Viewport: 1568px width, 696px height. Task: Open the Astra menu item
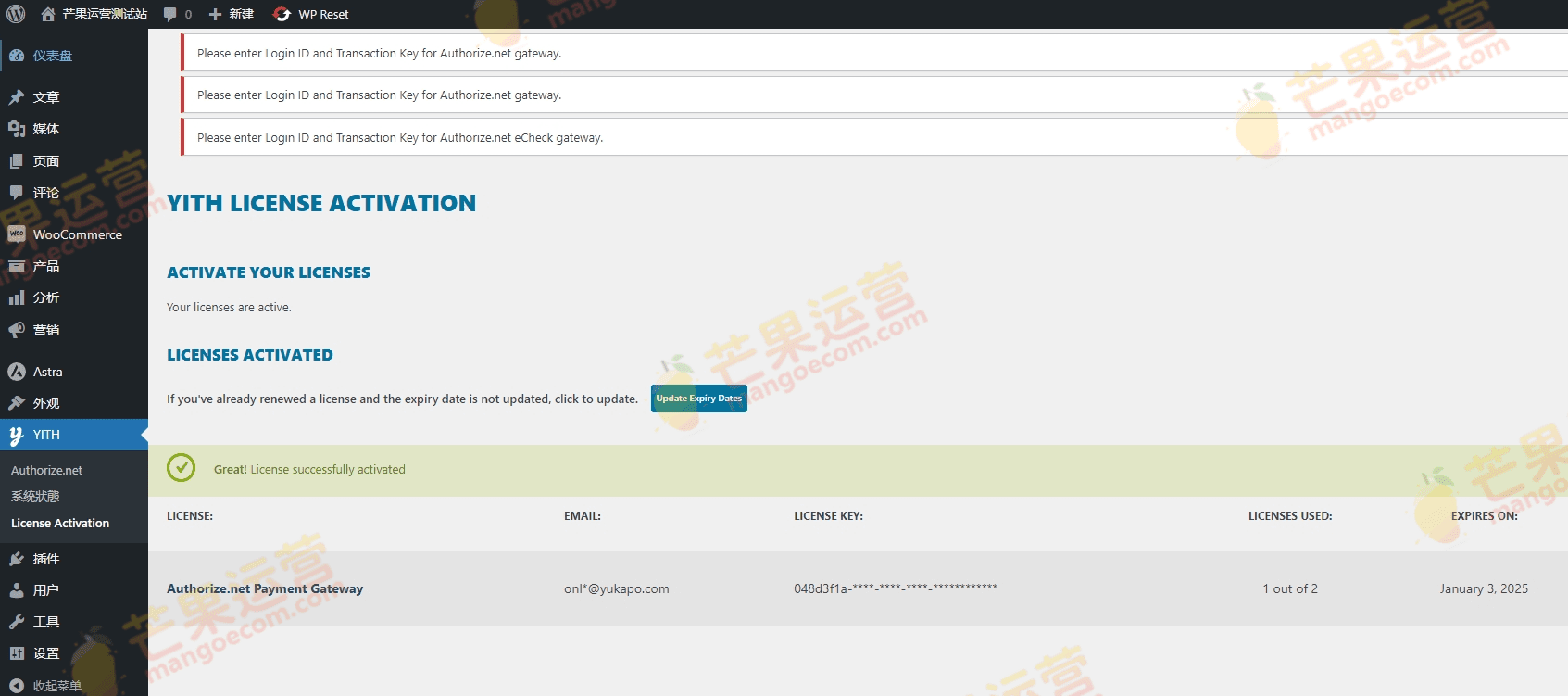pyautogui.click(x=74, y=372)
